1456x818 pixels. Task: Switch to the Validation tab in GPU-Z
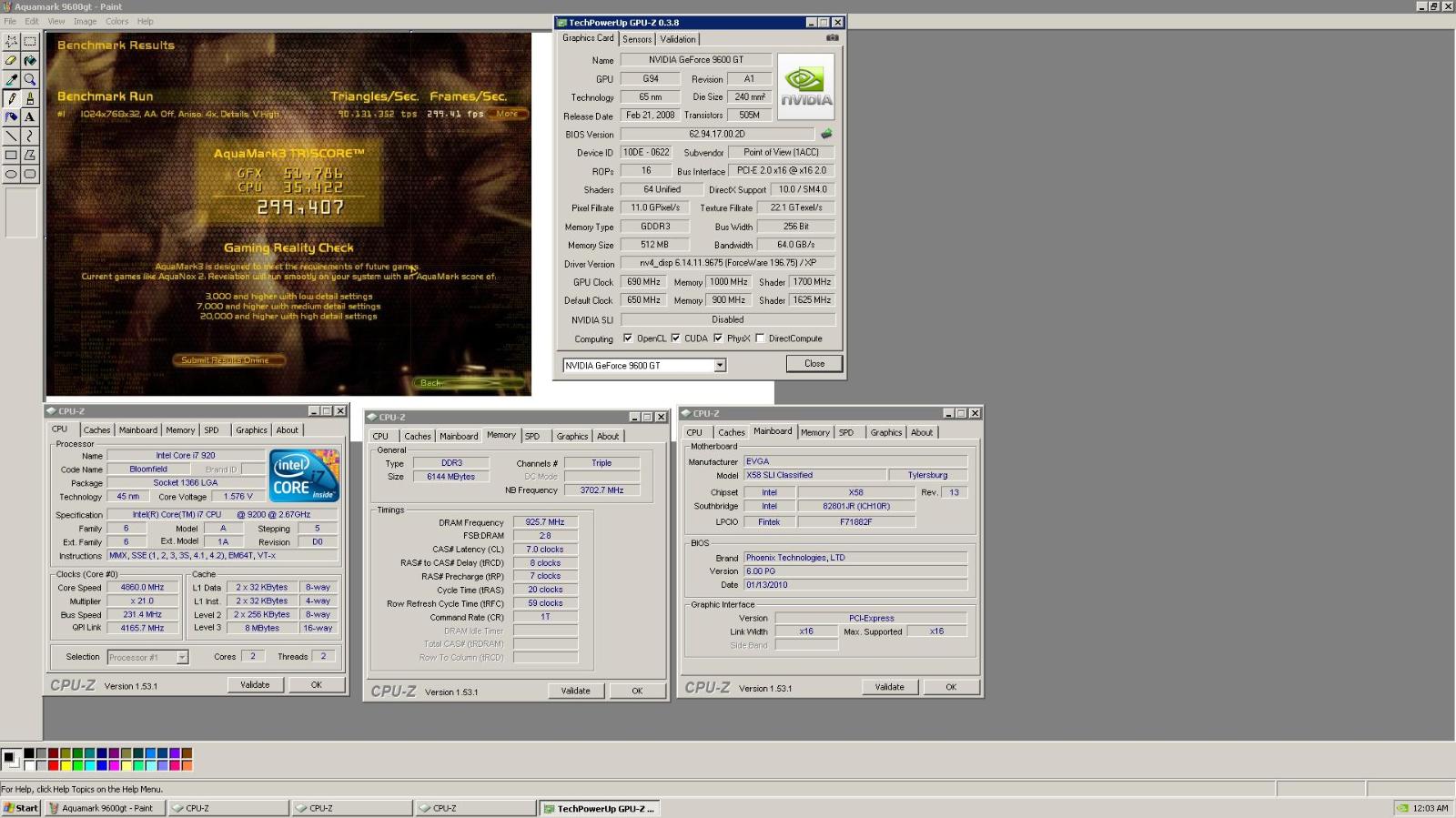(677, 39)
